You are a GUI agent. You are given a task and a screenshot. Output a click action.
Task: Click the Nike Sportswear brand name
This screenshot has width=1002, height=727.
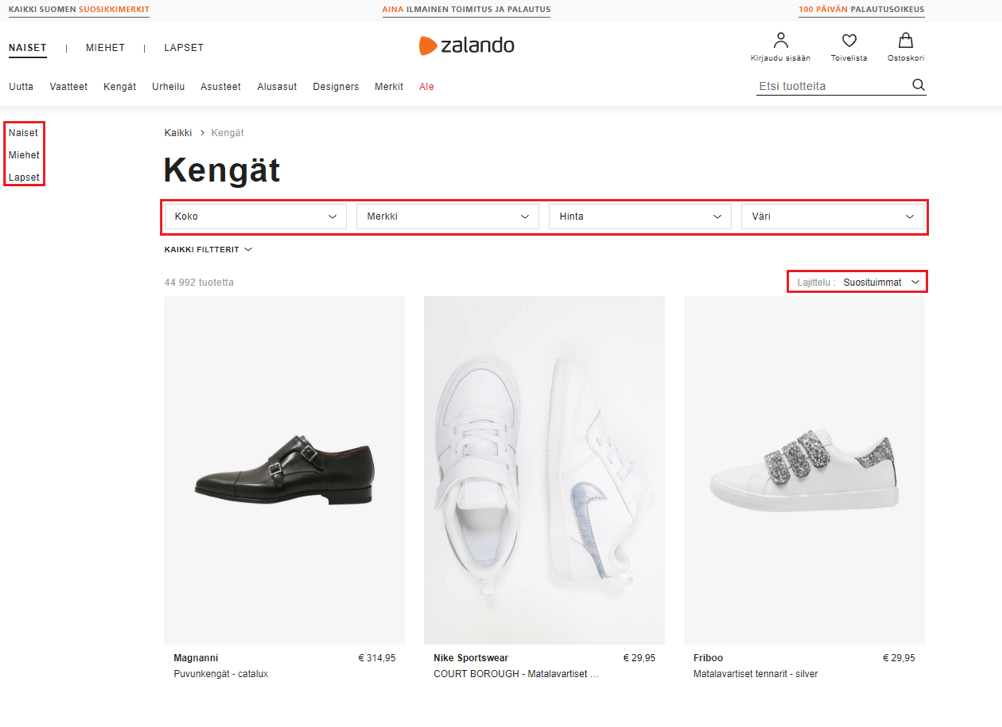click(x=470, y=658)
